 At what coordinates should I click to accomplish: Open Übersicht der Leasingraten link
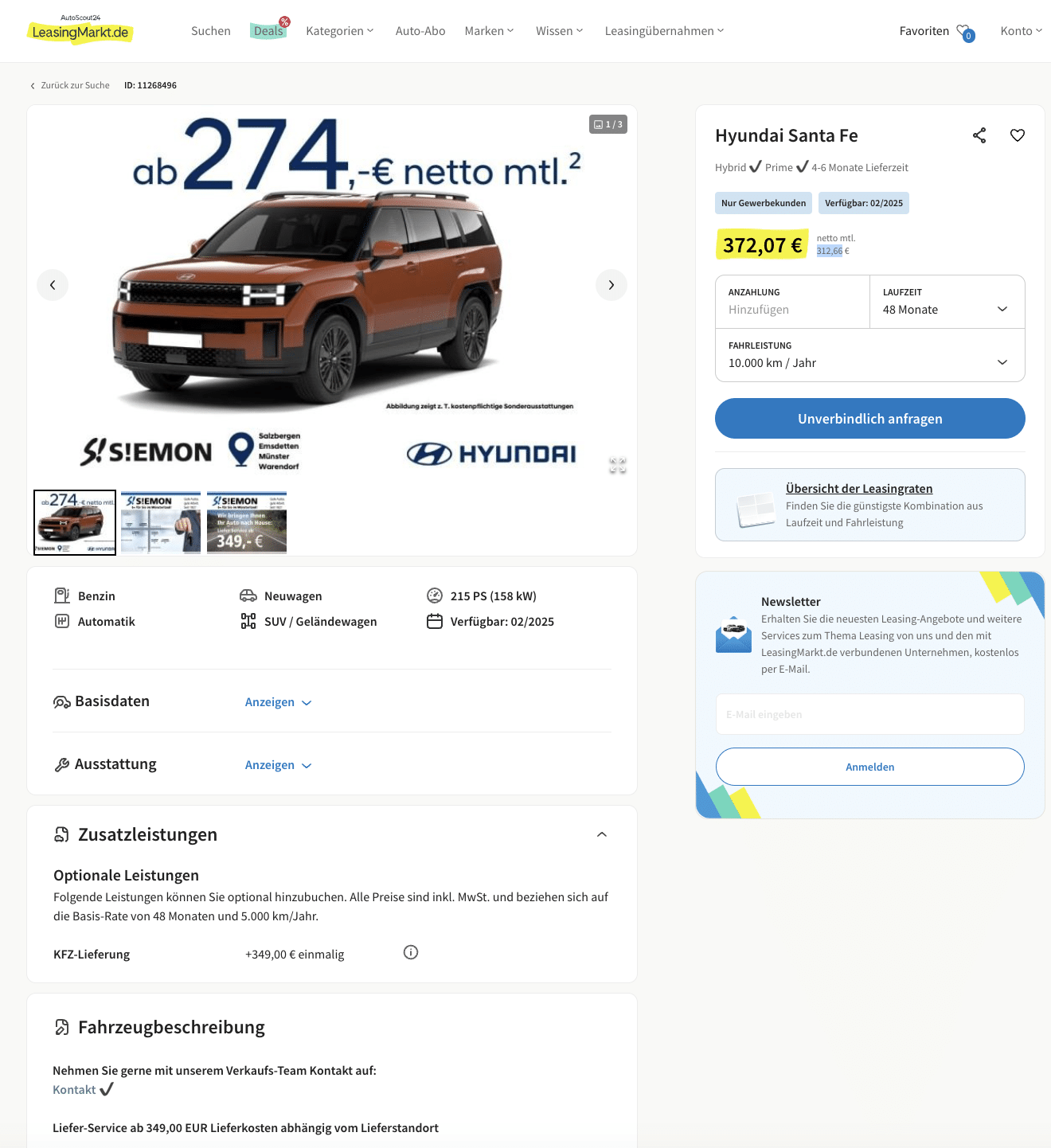(x=859, y=489)
